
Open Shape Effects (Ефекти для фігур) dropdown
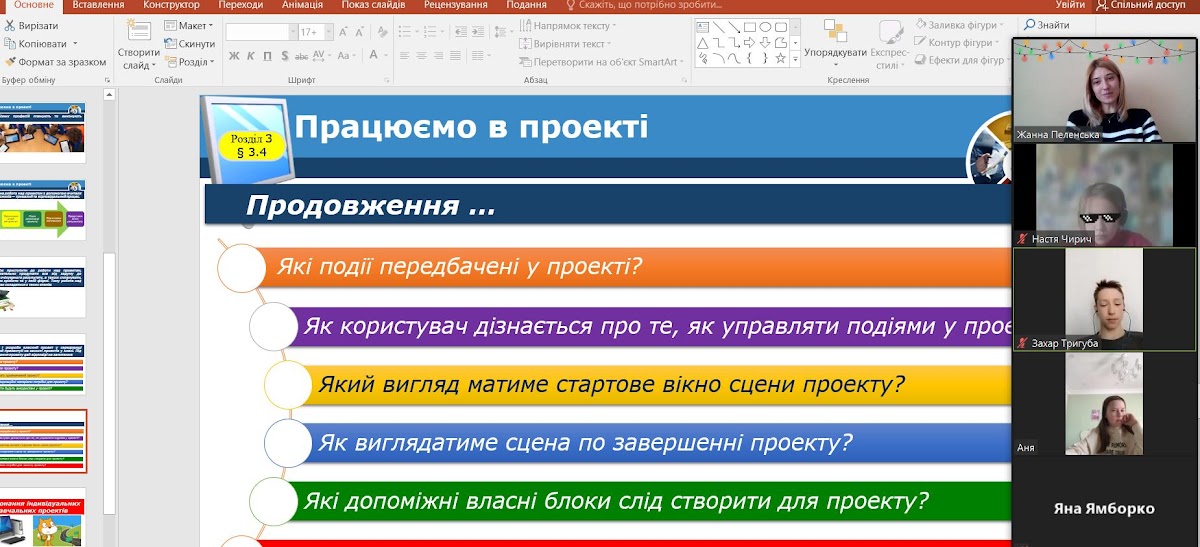pos(962,61)
